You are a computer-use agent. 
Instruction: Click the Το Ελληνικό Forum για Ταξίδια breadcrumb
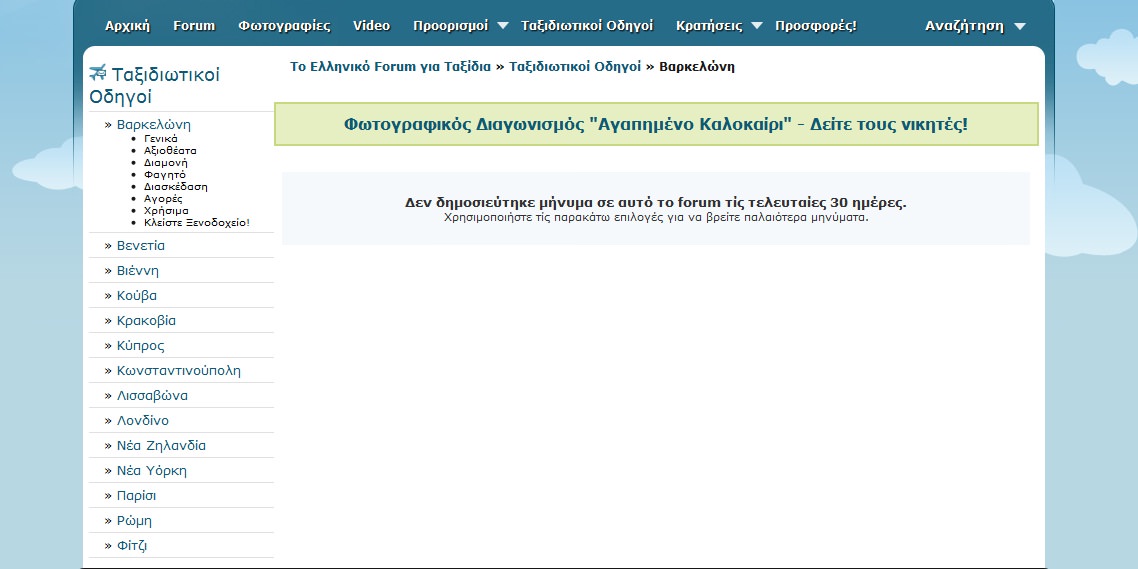click(x=390, y=67)
